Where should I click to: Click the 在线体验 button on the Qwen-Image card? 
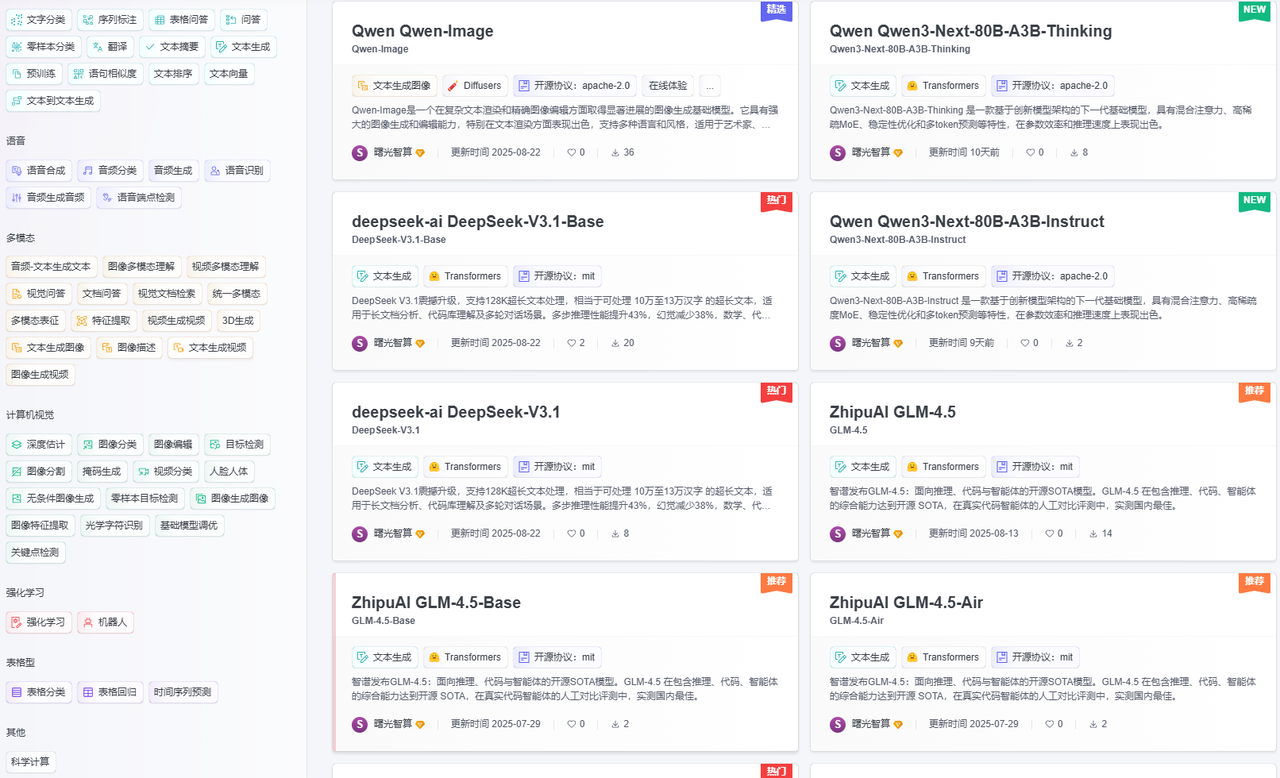(667, 86)
